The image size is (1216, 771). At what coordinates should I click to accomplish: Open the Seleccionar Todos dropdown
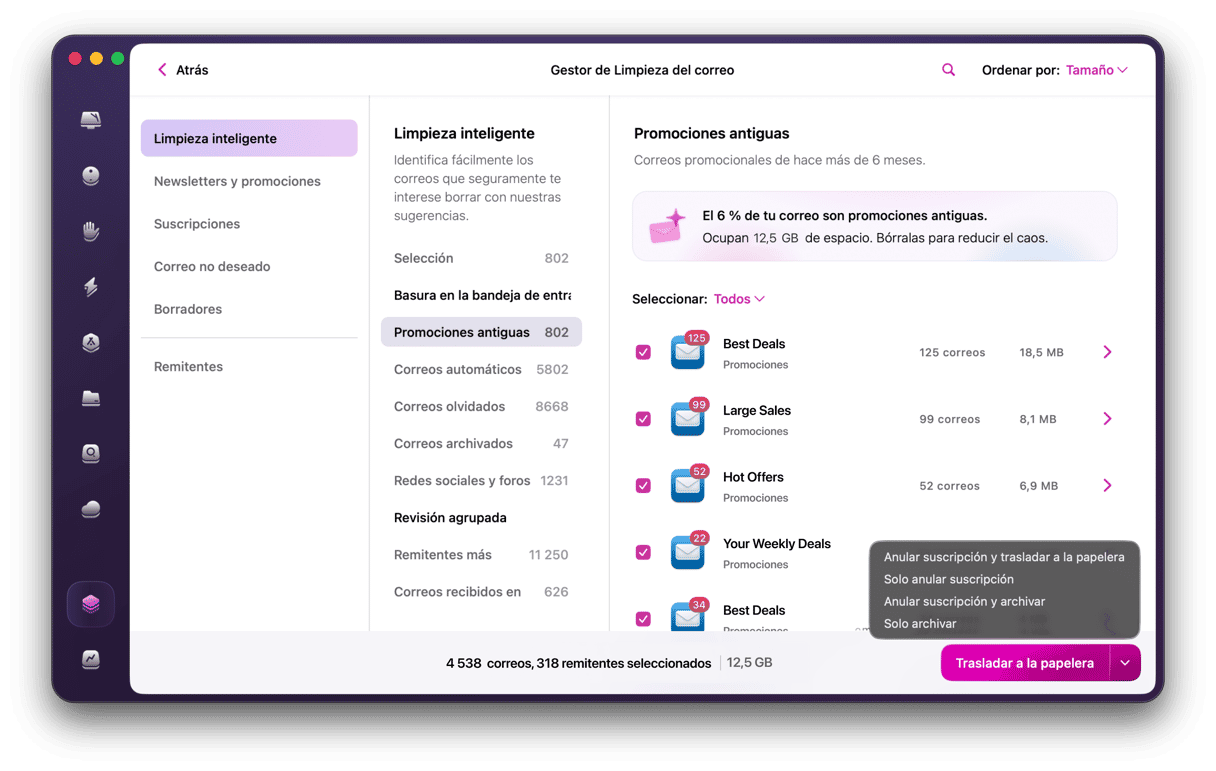739,299
